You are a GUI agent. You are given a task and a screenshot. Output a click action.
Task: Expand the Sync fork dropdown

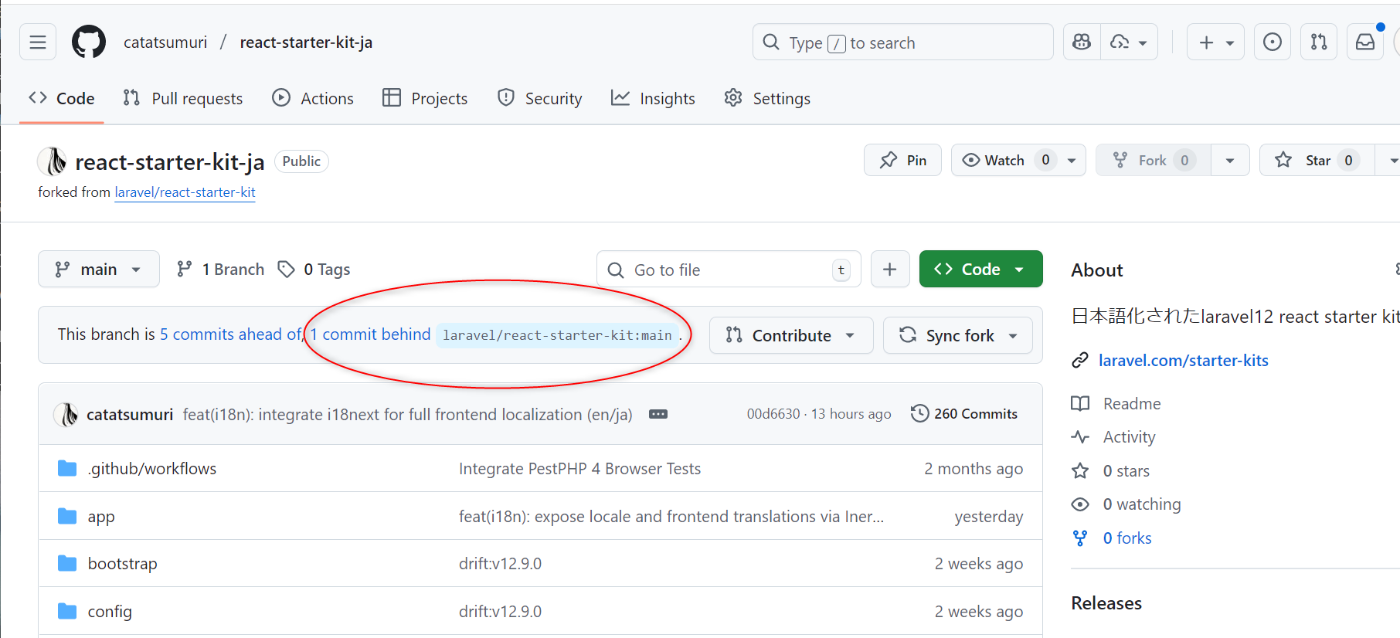point(958,335)
